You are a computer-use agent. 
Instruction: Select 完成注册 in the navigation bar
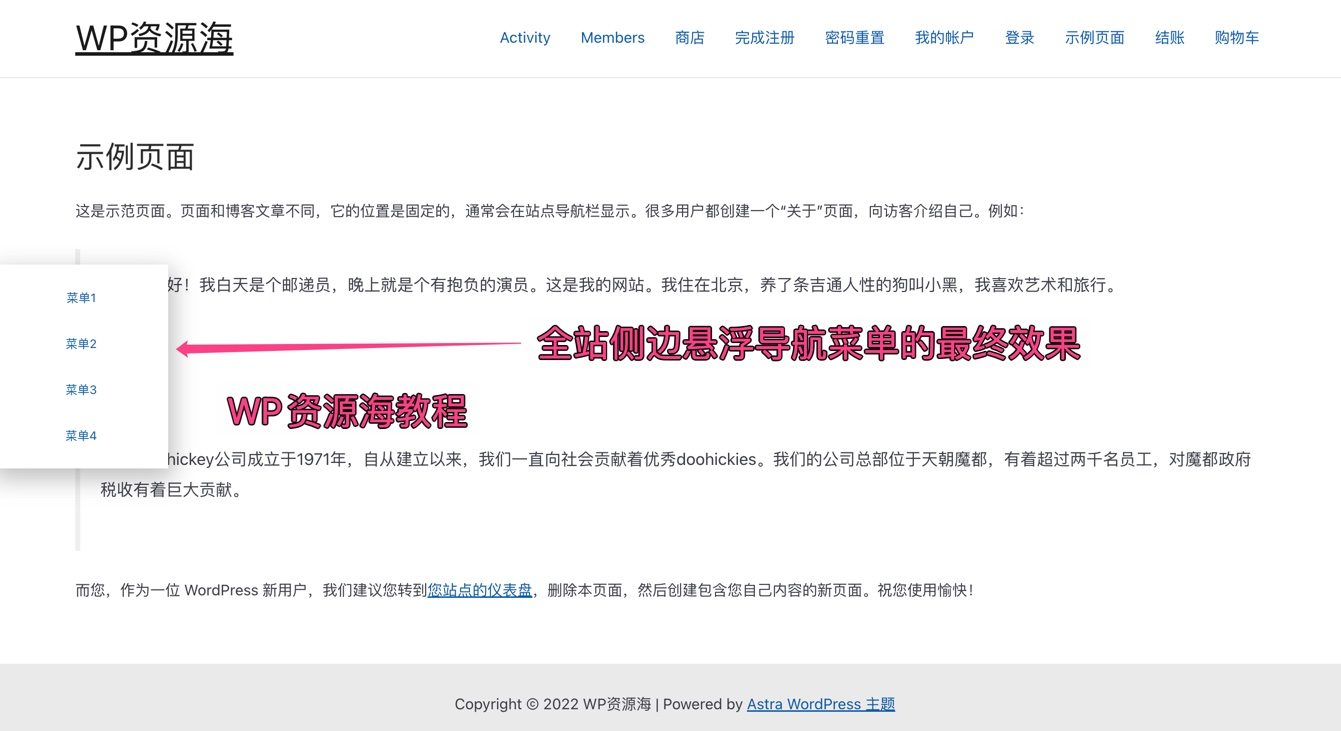[765, 38]
